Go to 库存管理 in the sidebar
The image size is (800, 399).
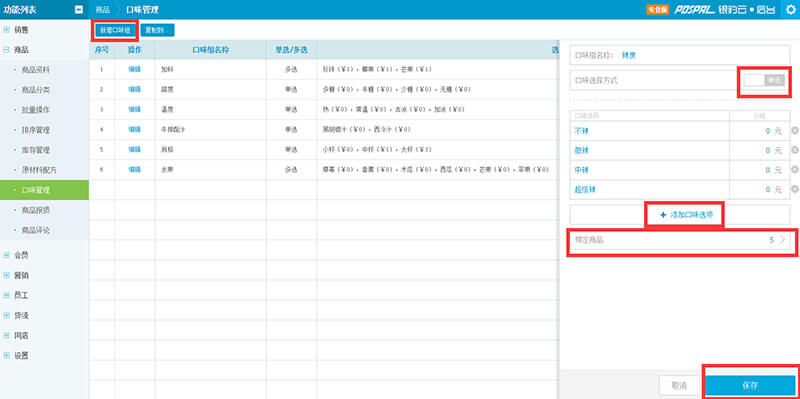[x=36, y=150]
